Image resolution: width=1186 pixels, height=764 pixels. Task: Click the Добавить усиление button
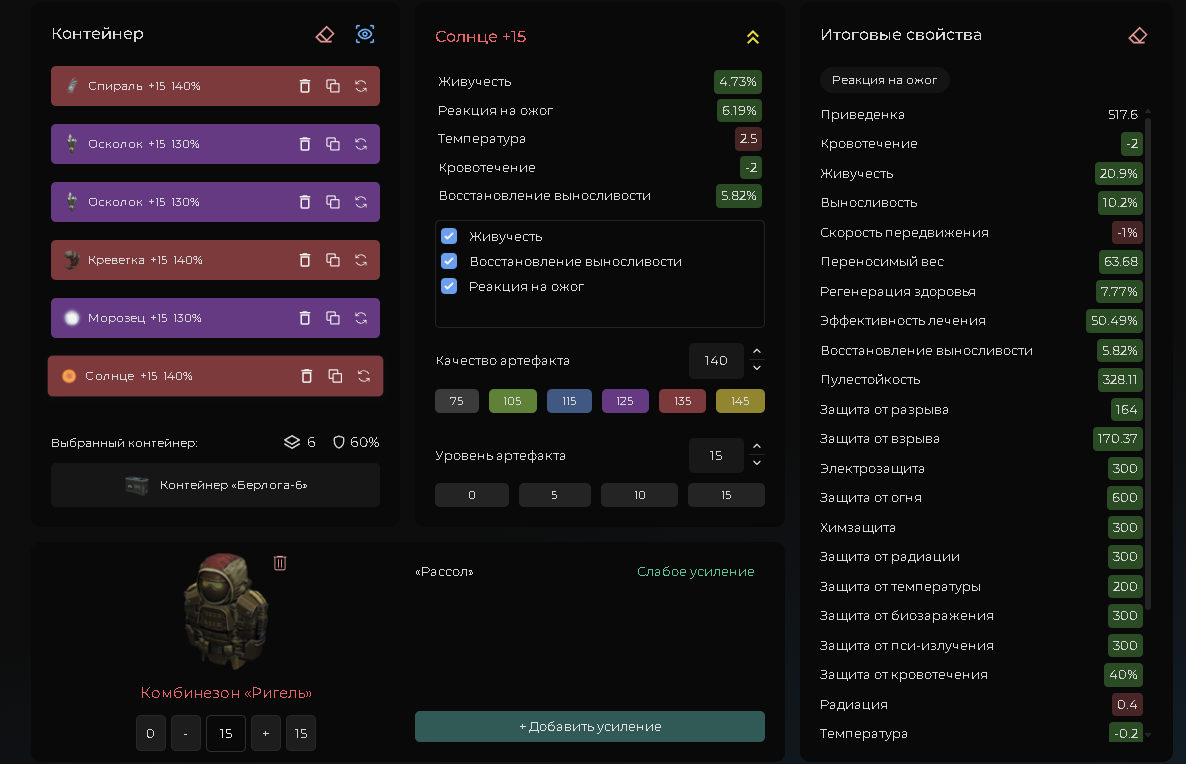tap(590, 726)
